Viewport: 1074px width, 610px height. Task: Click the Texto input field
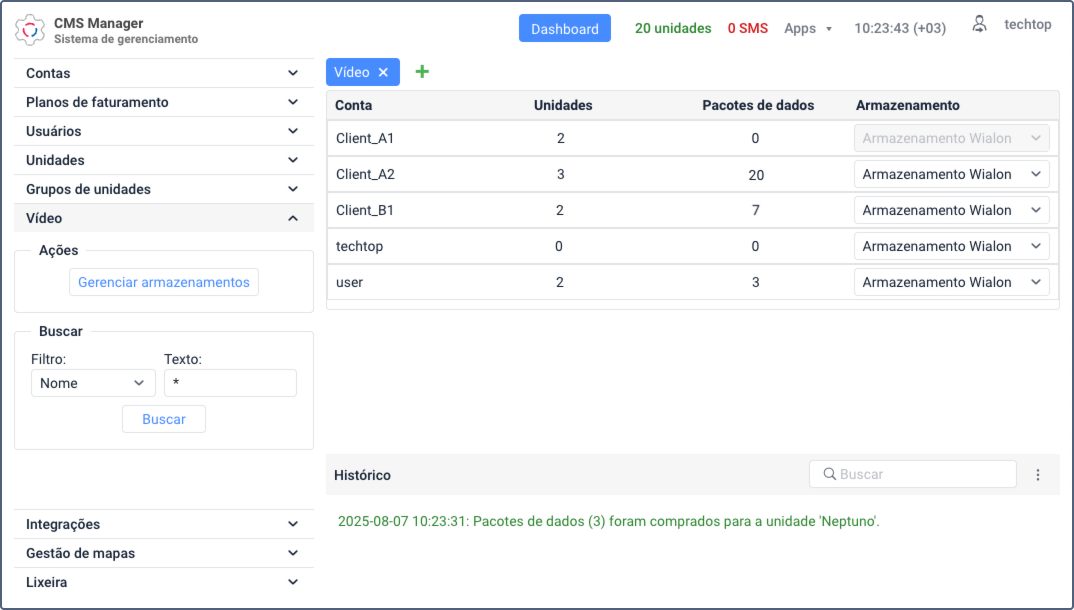click(x=230, y=383)
